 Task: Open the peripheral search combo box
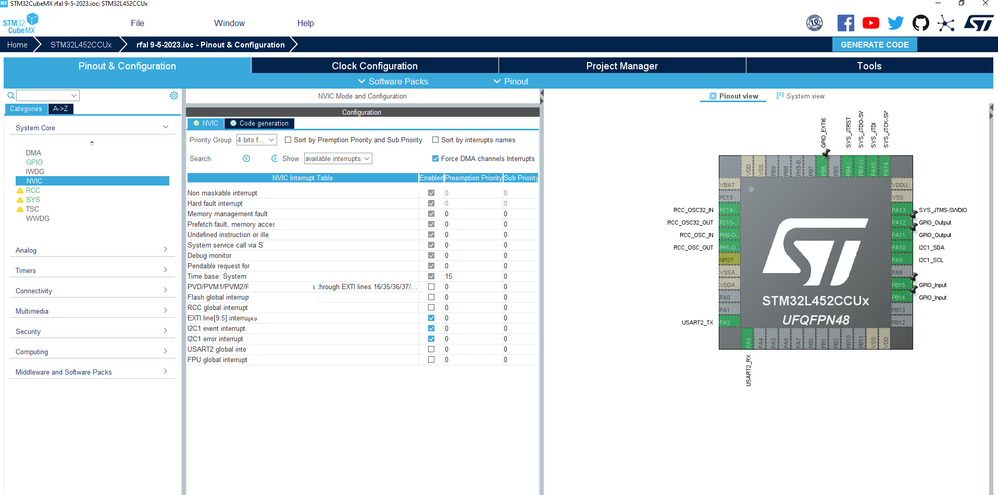48,95
